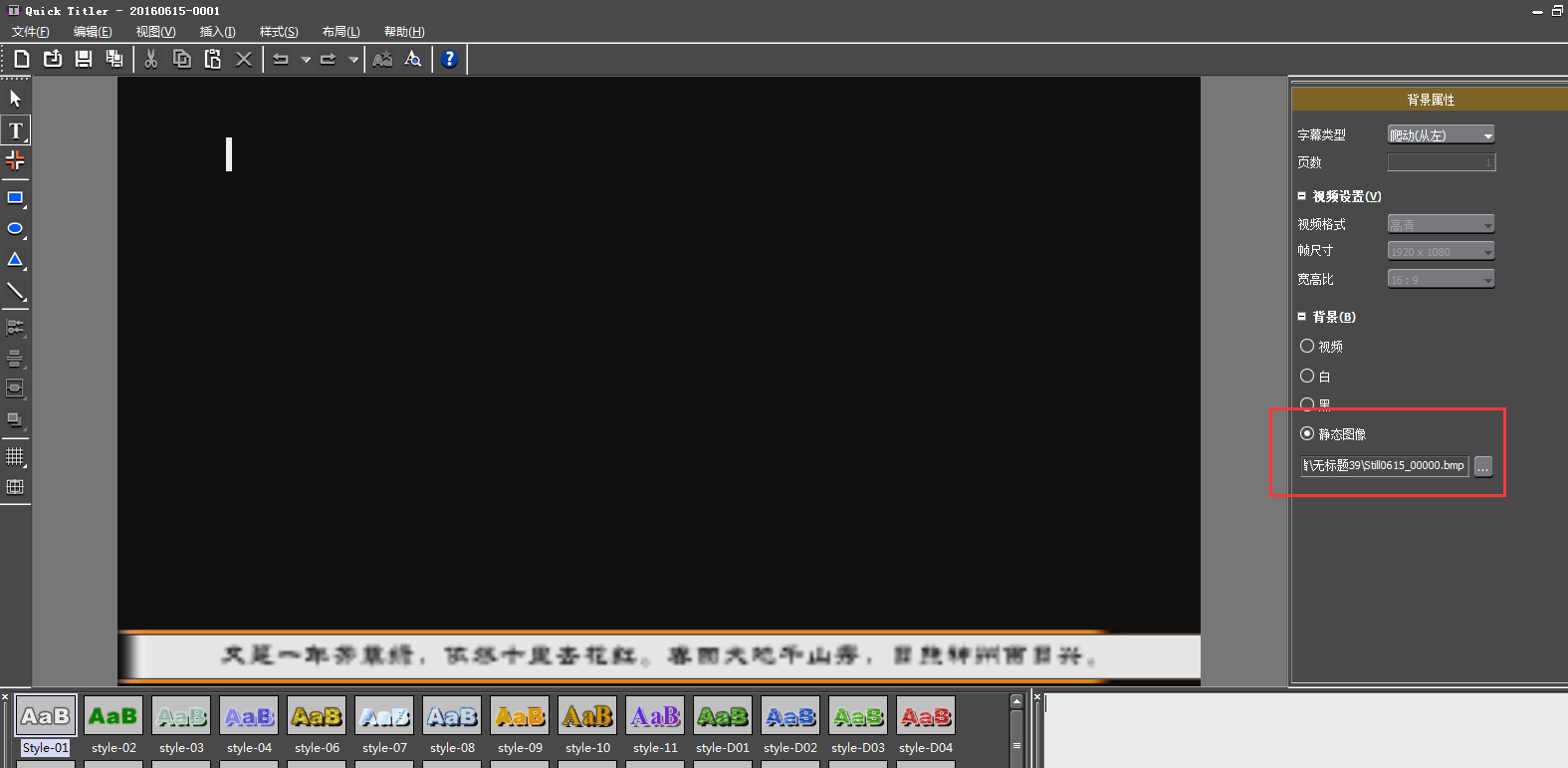The image size is (1568, 768).
Task: Select the 白 background radio button
Action: (1307, 376)
